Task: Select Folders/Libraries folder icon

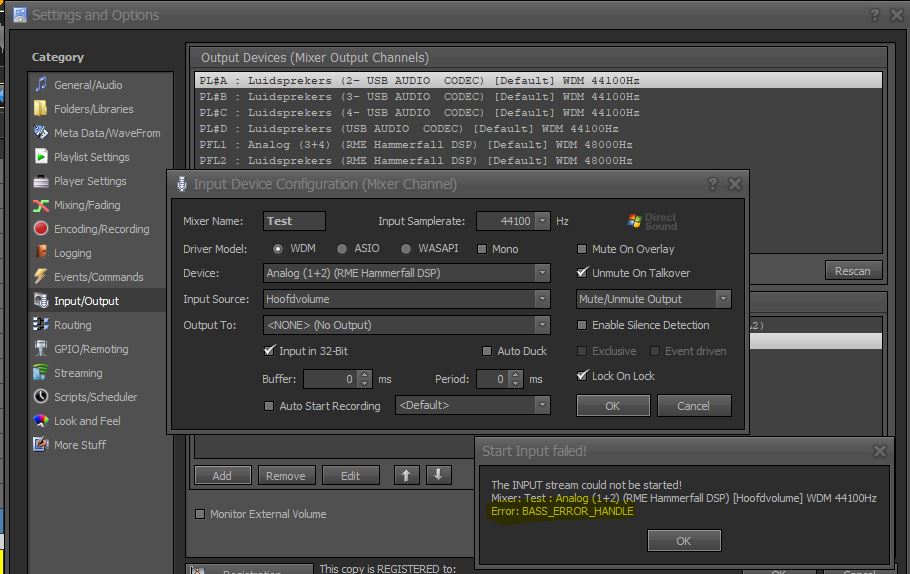Action: 41,109
